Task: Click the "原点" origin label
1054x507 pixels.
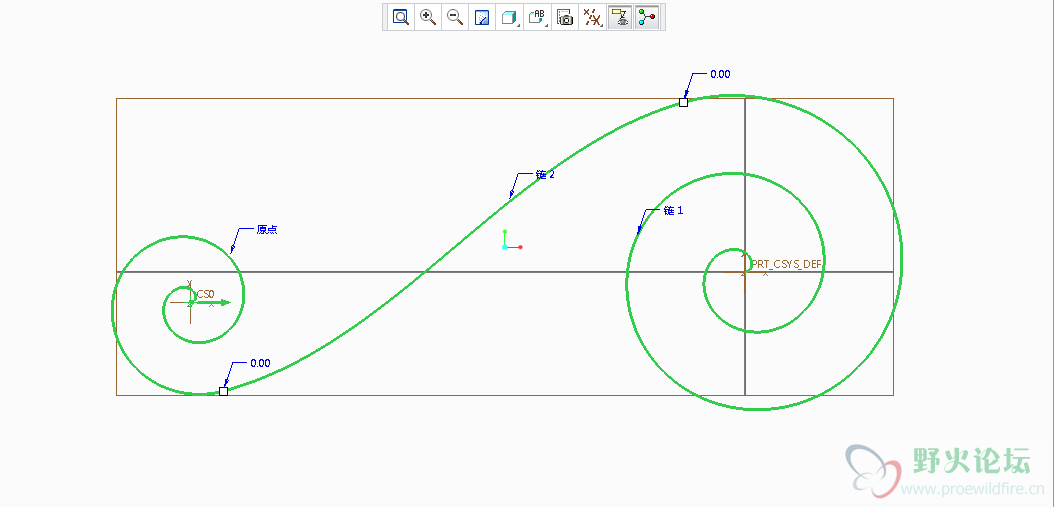Action: click(267, 229)
